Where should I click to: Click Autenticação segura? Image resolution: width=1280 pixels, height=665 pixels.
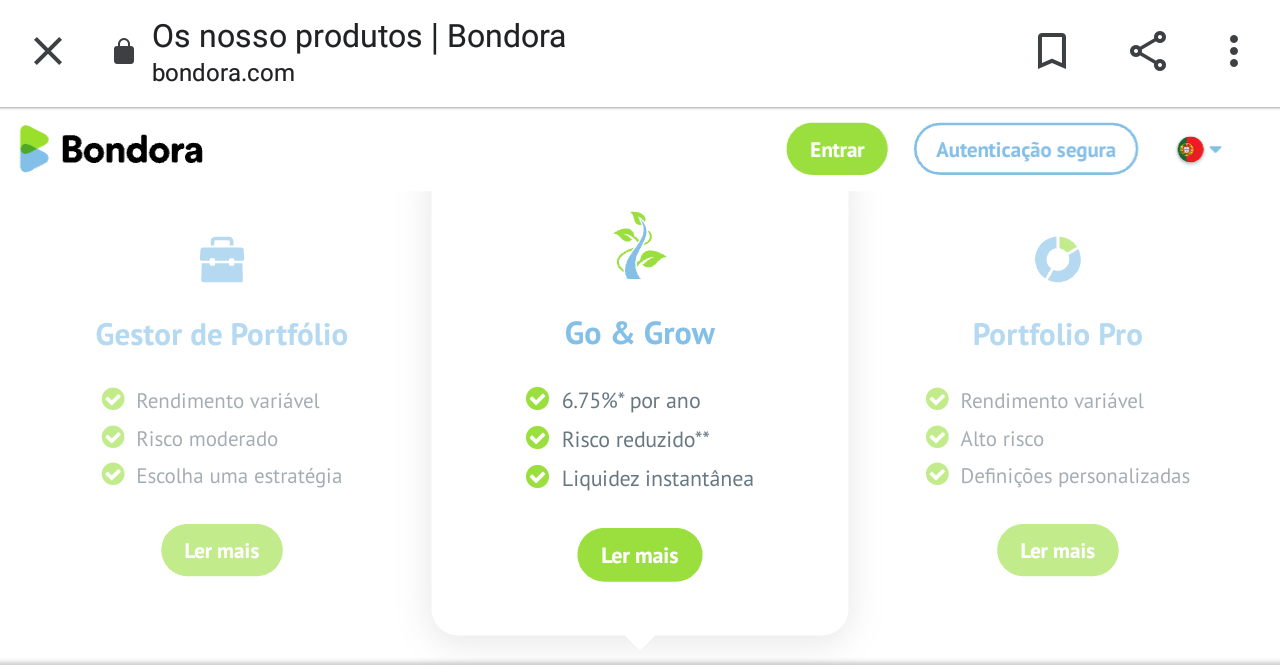click(1025, 148)
